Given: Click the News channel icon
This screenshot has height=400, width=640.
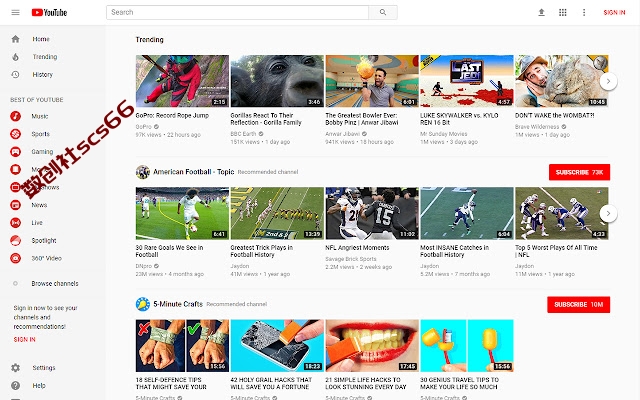Looking at the screenshot, I should [16, 205].
